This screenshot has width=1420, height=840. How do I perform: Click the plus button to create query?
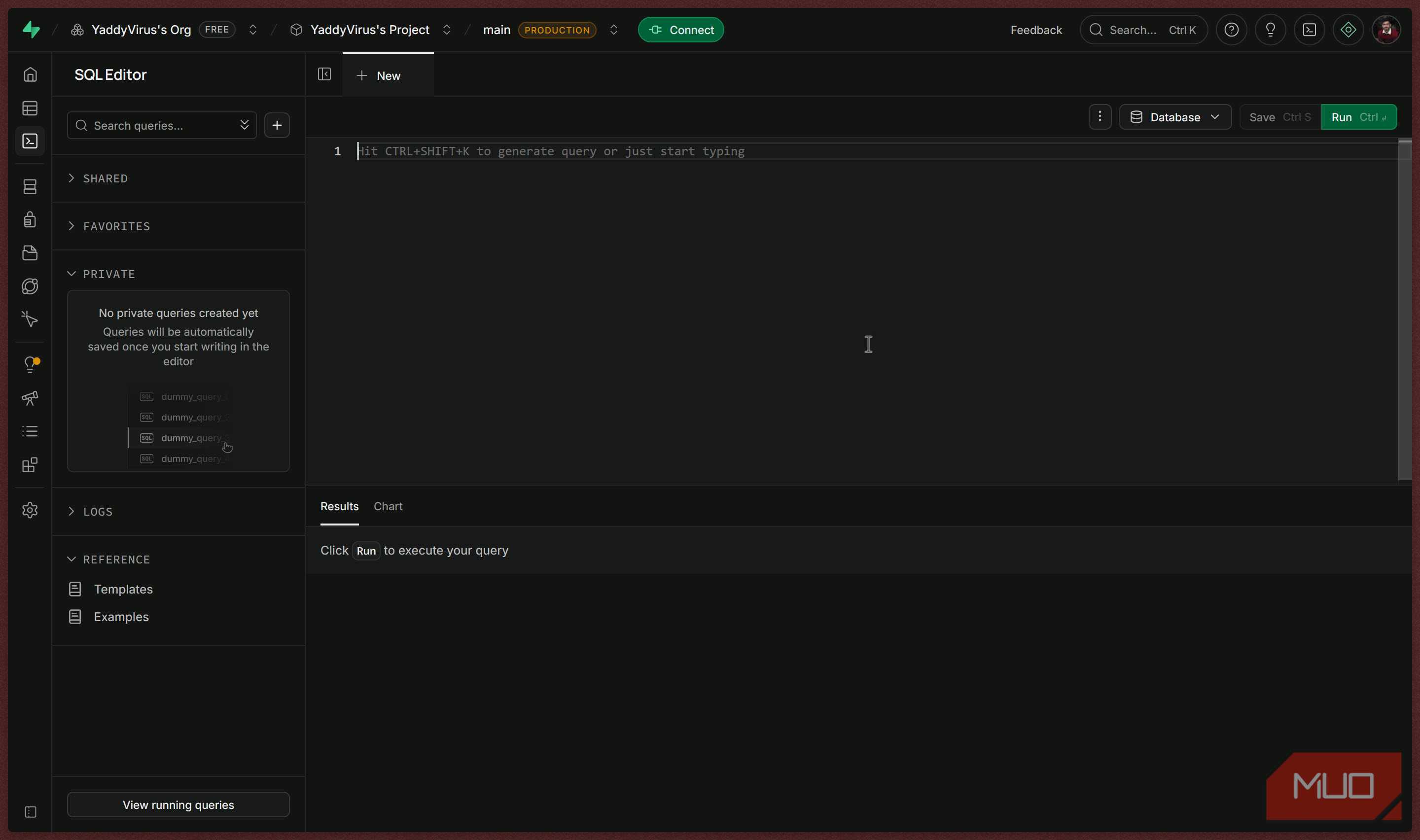click(277, 125)
